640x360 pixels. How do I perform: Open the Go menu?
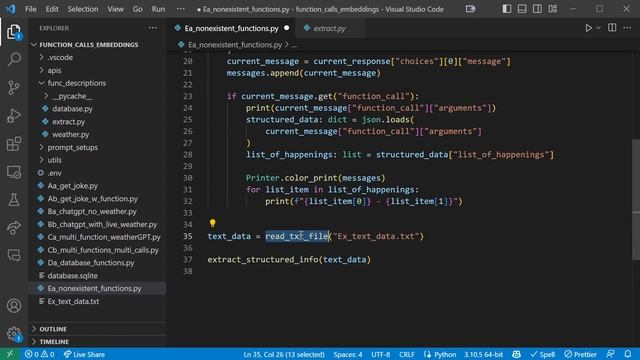point(138,9)
